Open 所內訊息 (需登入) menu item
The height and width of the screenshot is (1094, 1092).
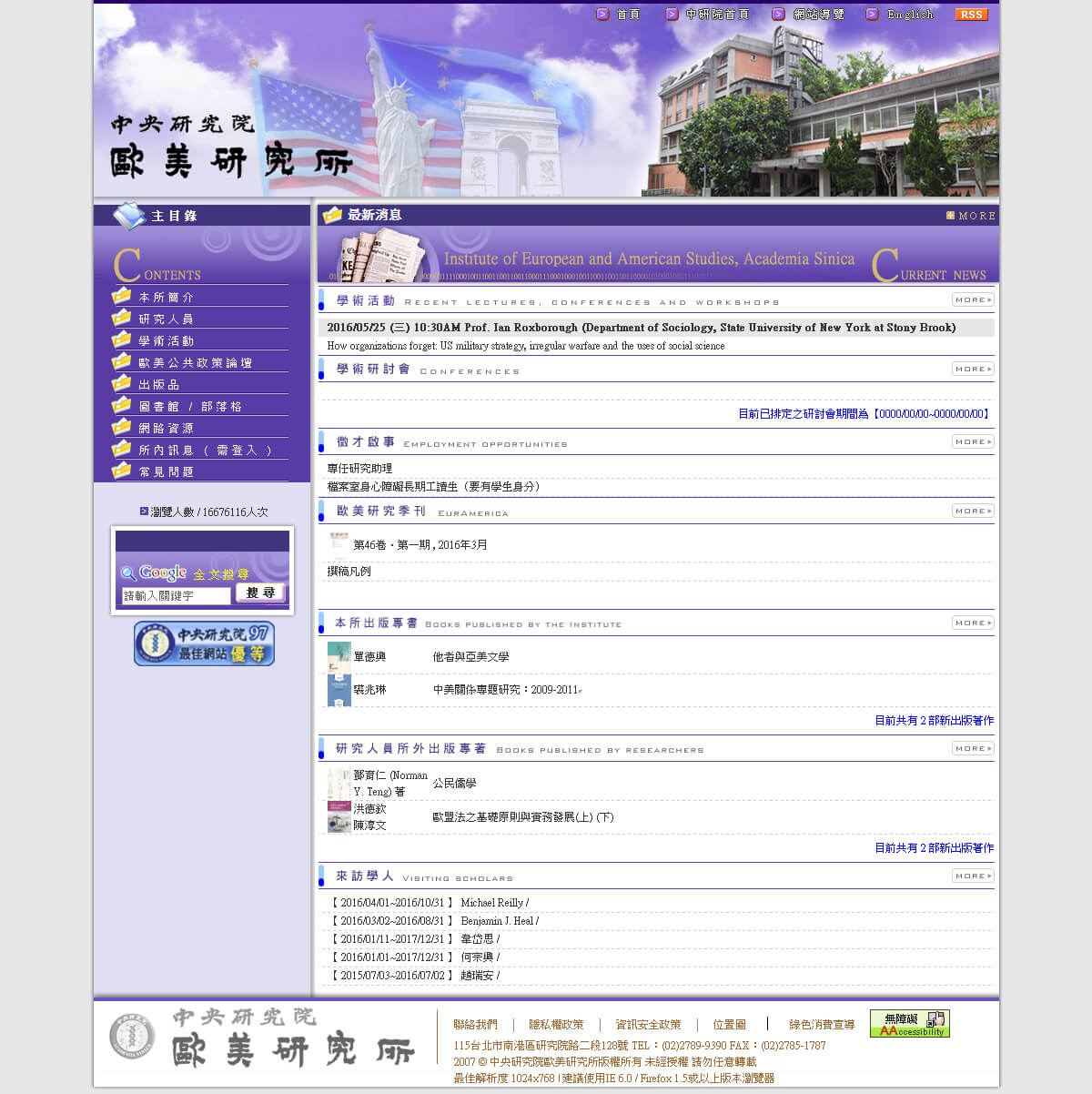206,451
